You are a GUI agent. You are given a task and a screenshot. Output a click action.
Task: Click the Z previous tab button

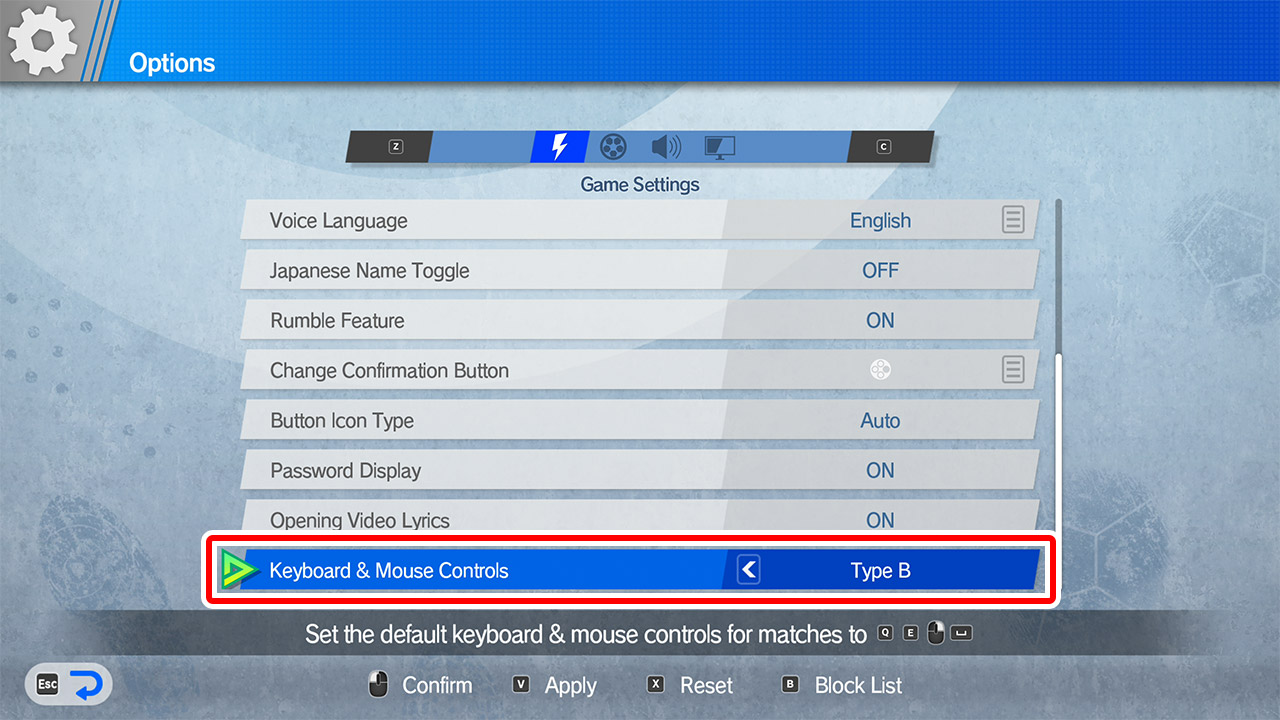click(395, 147)
